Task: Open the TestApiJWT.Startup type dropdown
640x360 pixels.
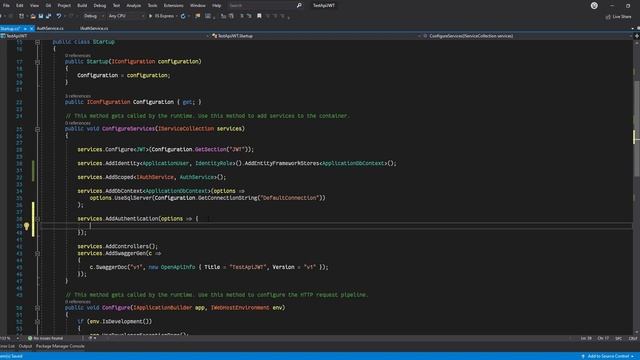Action: (x=316, y=36)
